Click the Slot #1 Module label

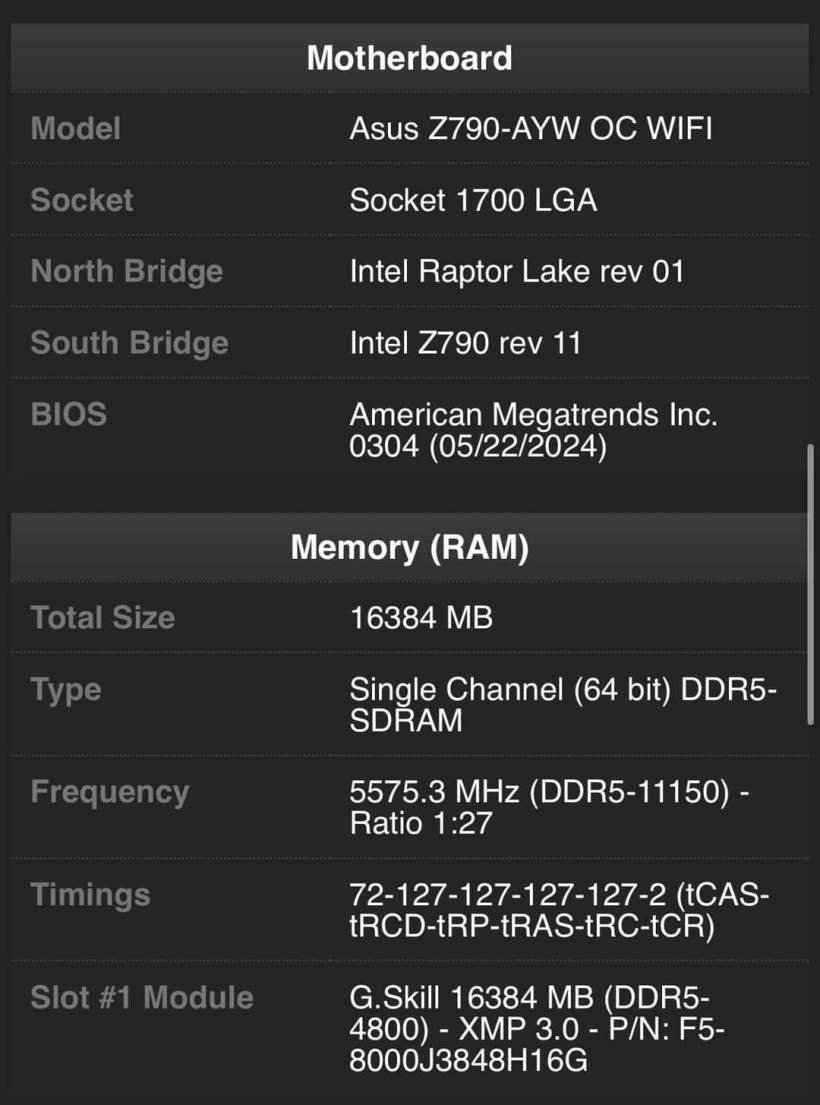point(142,998)
